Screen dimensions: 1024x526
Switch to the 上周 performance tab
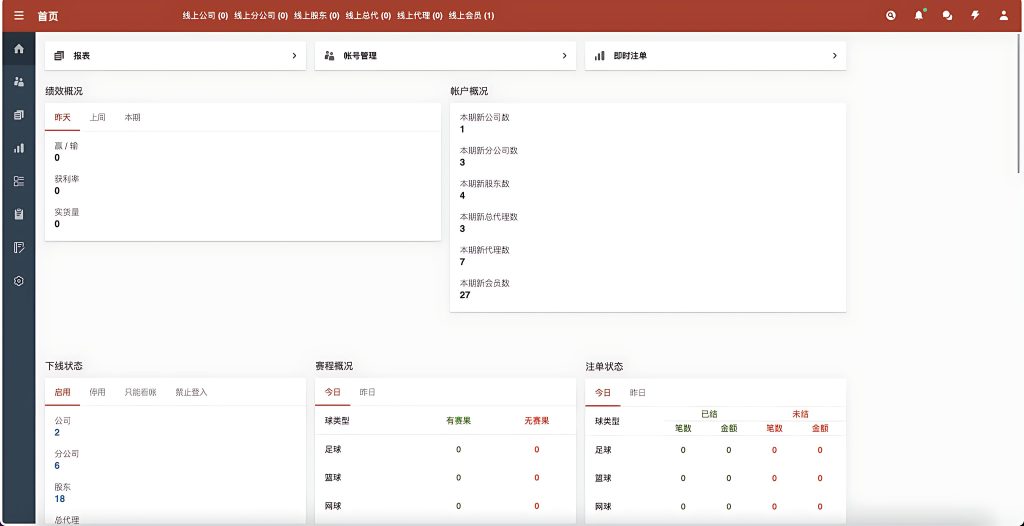97,118
